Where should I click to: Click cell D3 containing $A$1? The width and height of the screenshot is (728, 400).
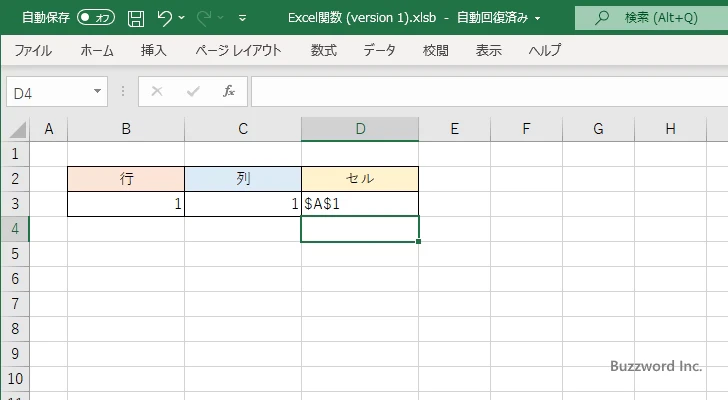tap(360, 204)
